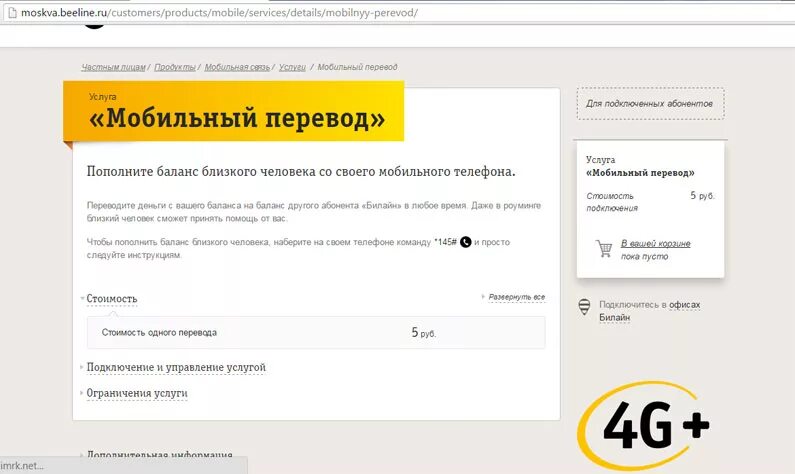This screenshot has width=795, height=474.
Task: Click the 'imrk.net...' status bar text
Action: [x=22, y=465]
